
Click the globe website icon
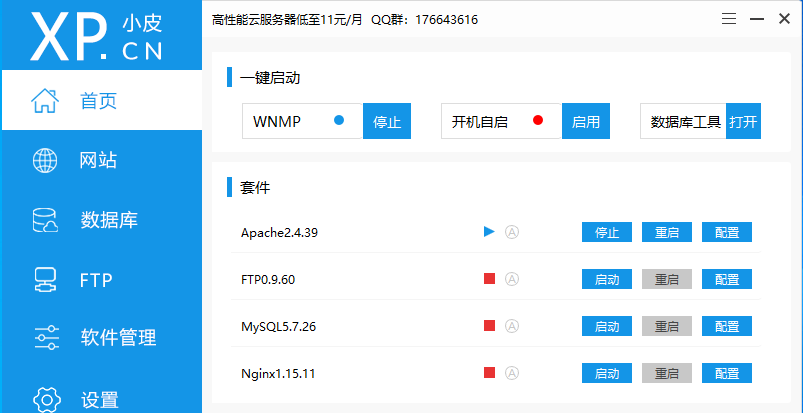tap(45, 160)
